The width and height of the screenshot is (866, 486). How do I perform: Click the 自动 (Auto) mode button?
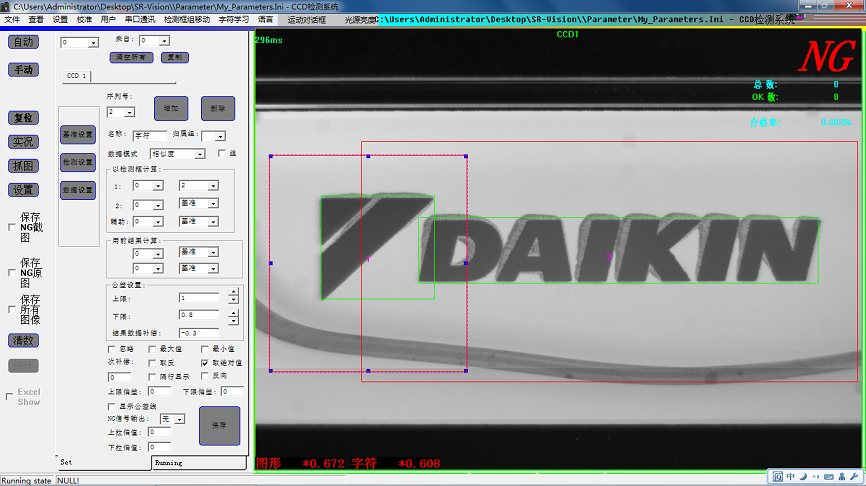[x=23, y=42]
